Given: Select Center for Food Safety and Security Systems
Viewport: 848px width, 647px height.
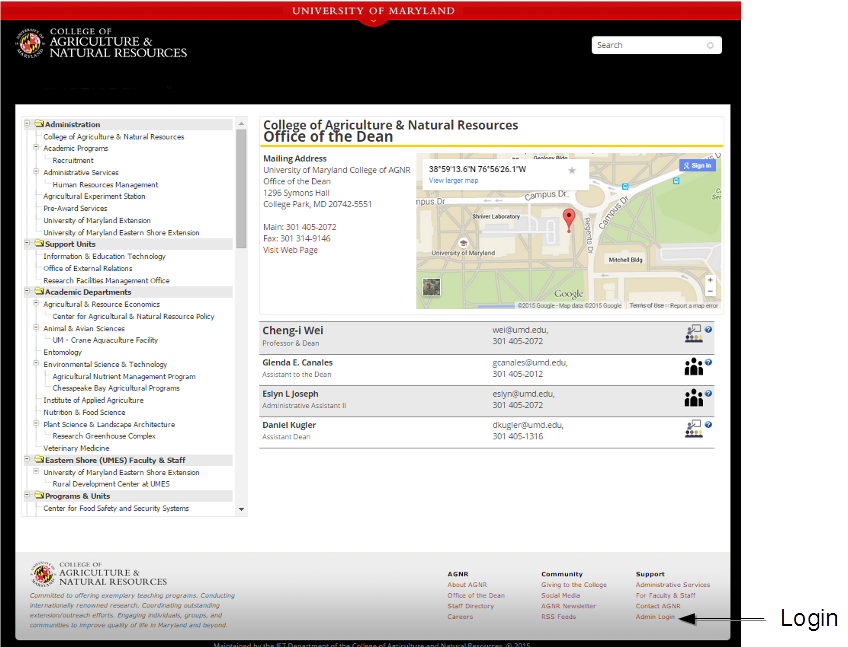Looking at the screenshot, I should click(116, 509).
